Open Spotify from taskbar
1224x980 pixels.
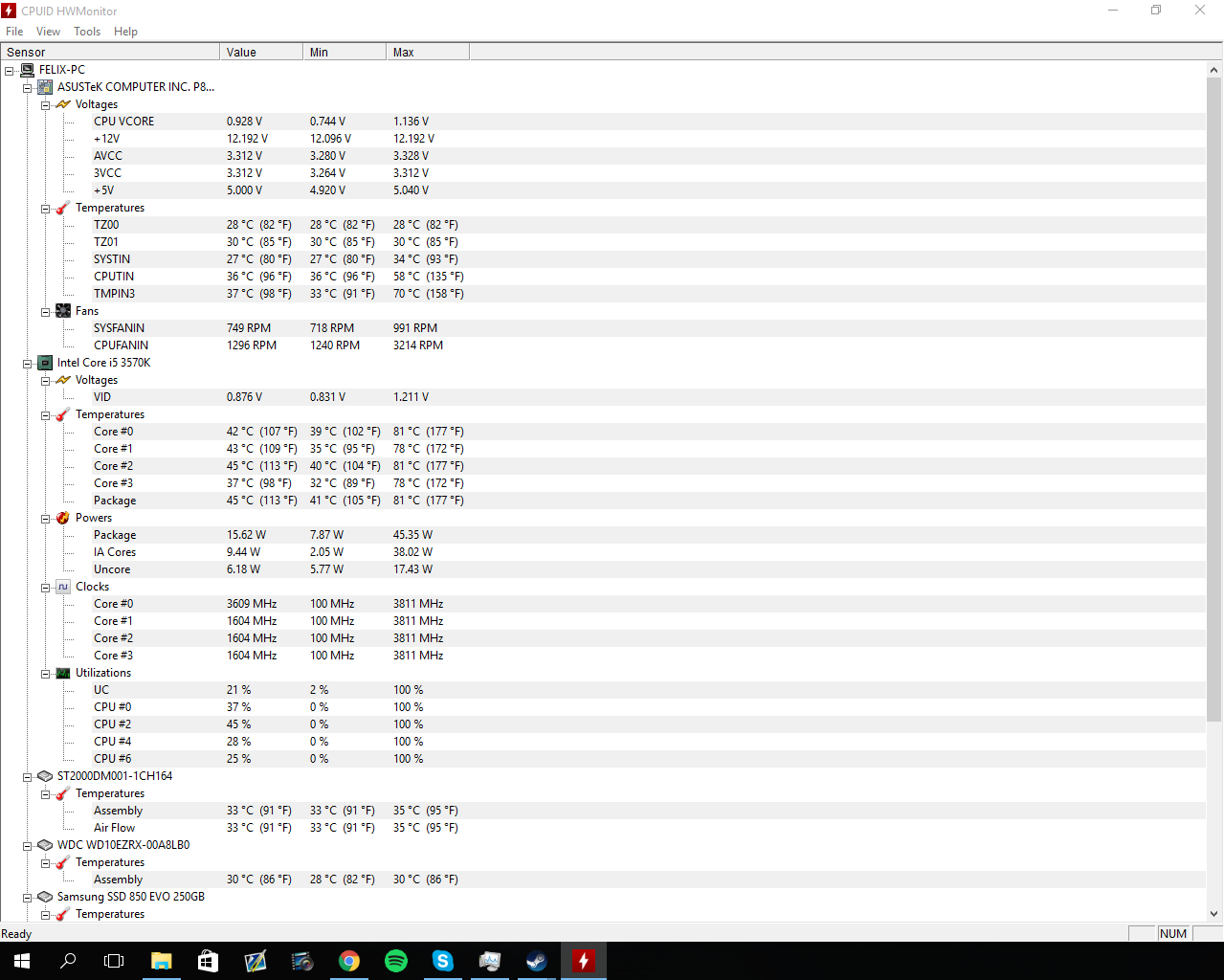click(x=396, y=961)
